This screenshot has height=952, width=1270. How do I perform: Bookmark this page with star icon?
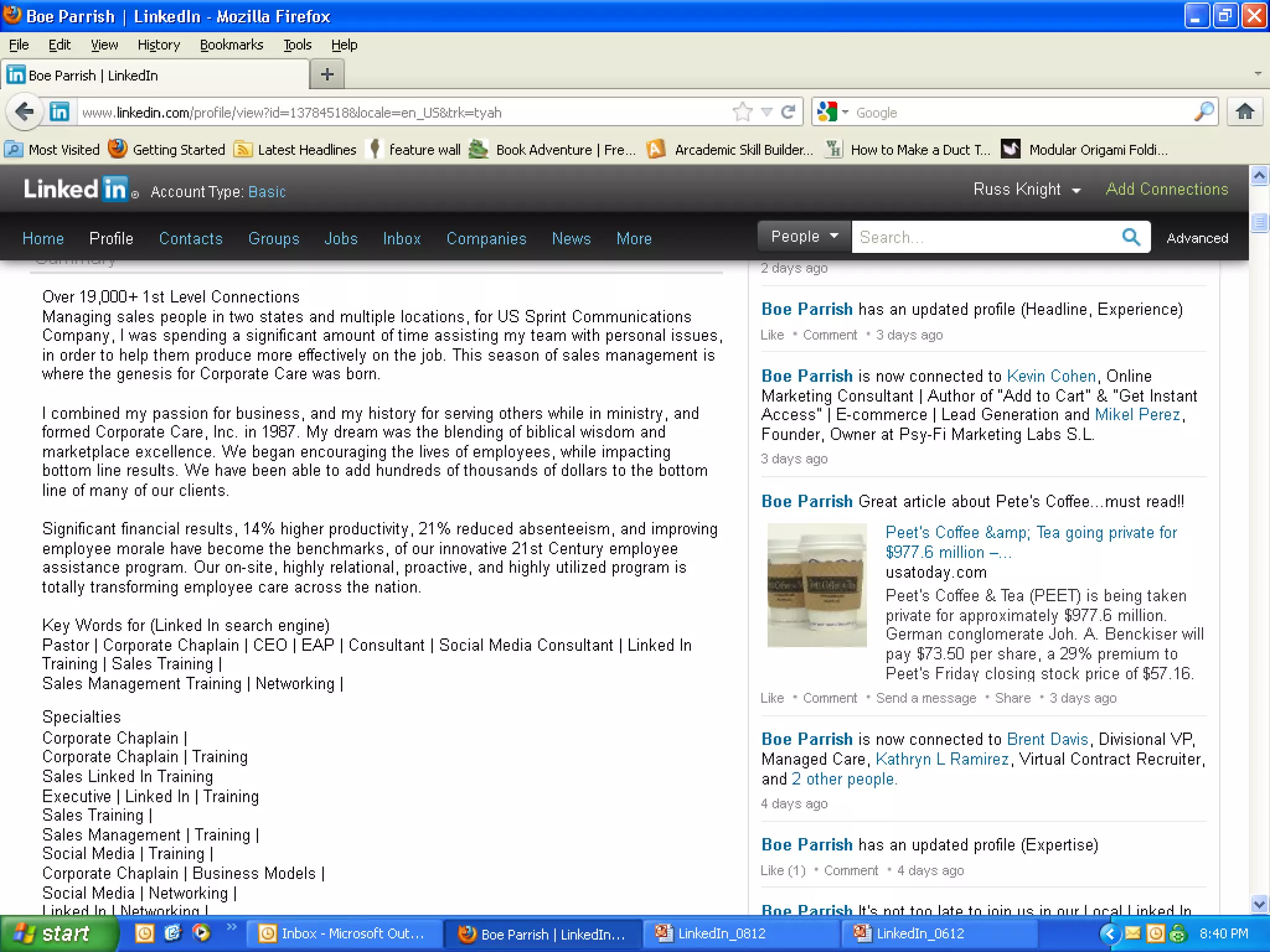point(742,112)
